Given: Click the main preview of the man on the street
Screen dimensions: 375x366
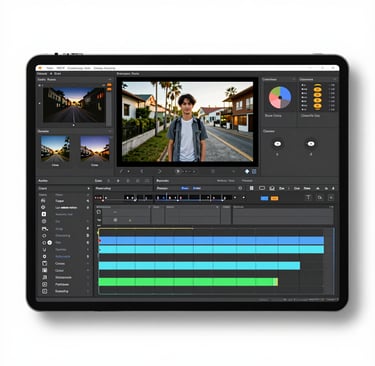Looking at the screenshot, I should click(187, 122).
